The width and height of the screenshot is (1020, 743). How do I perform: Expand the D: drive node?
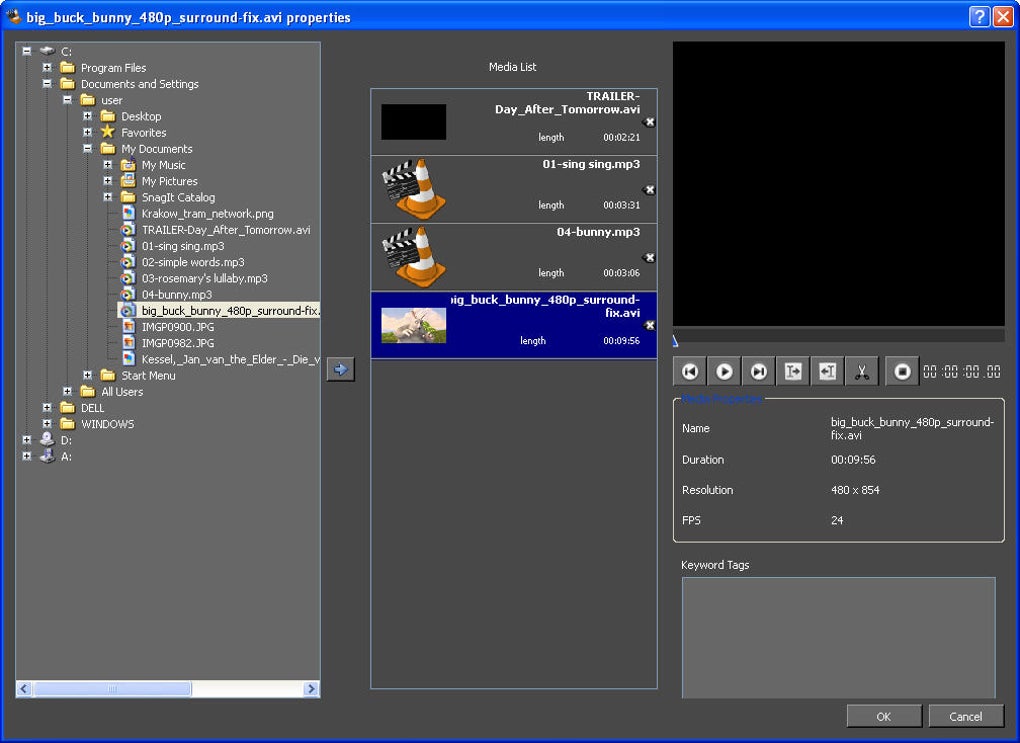click(x=27, y=440)
